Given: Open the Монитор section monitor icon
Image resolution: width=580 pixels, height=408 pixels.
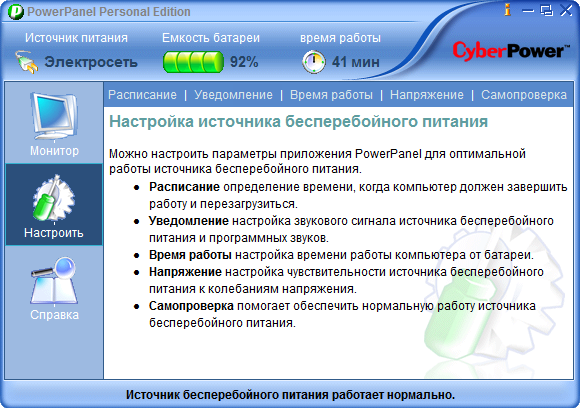Looking at the screenshot, I should point(54,116).
